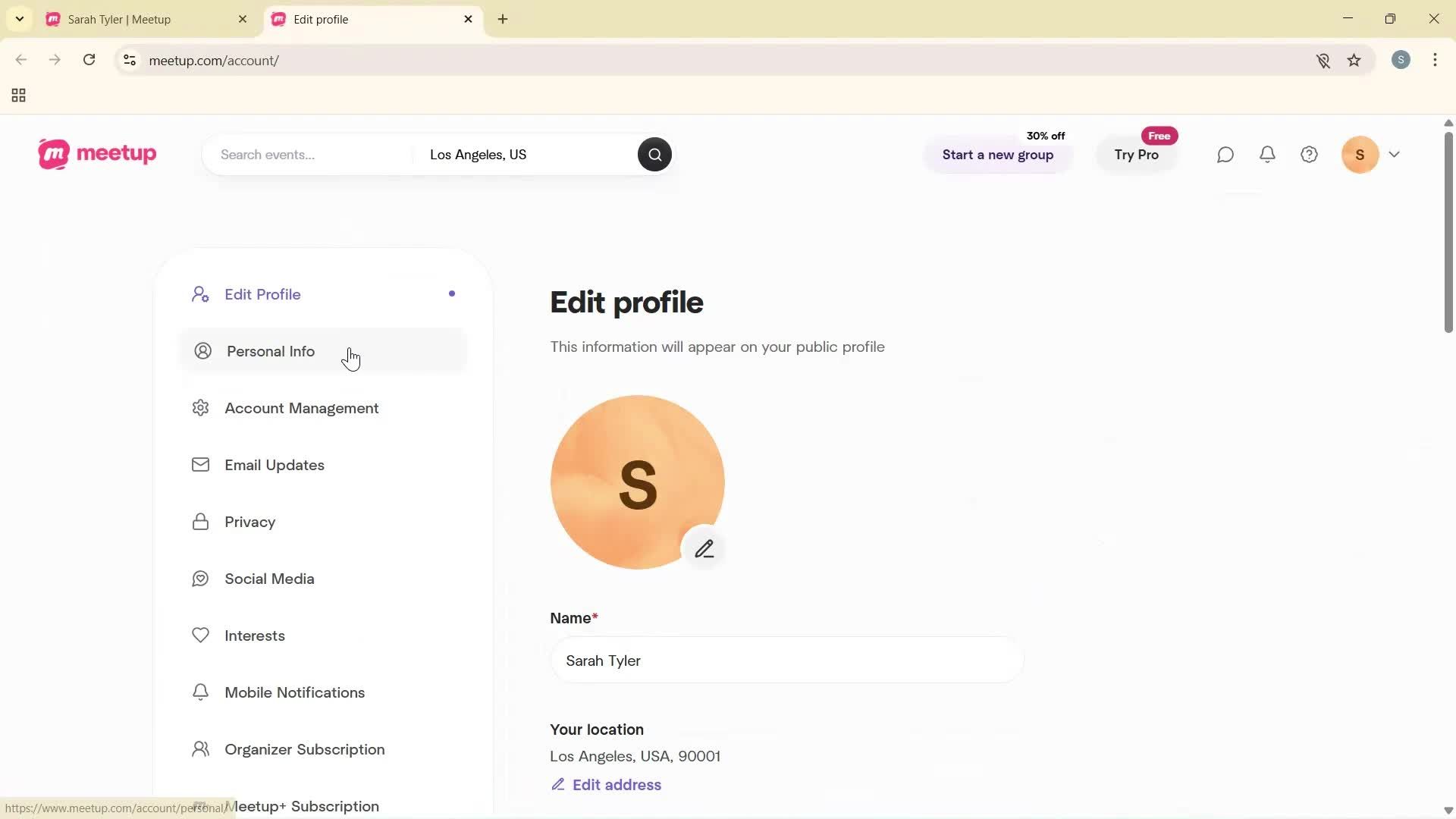
Task: Open Chrome's three-dot menu
Action: [1436, 60]
